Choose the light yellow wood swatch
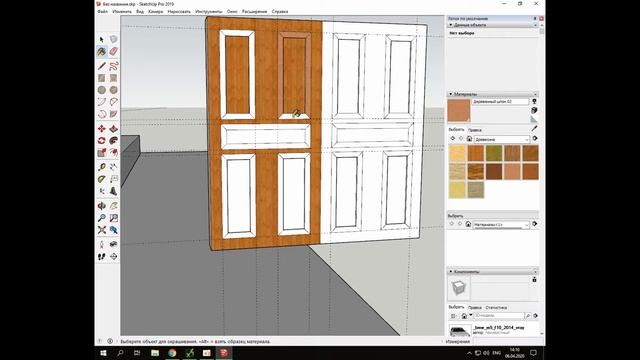This screenshot has width=640, height=360. 458,189
